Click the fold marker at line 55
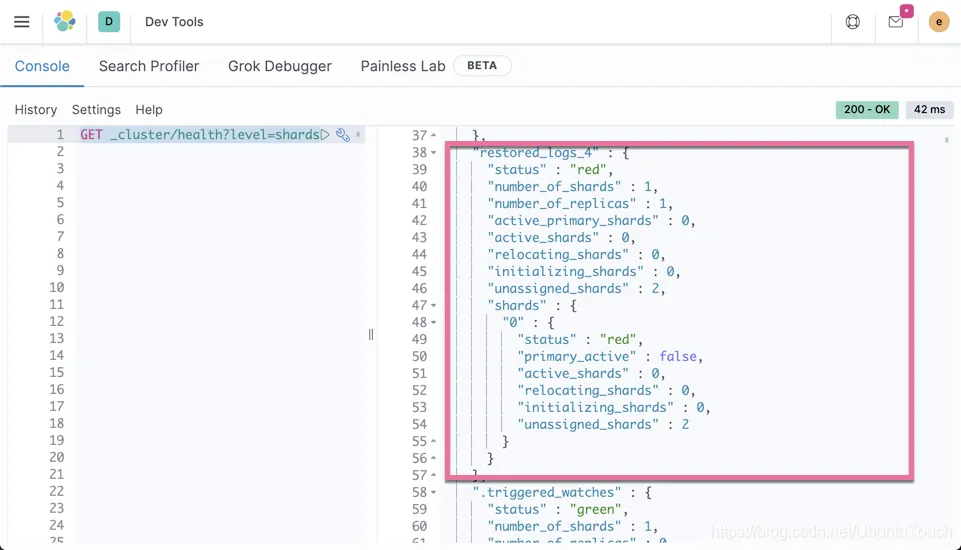The image size is (961, 550). click(433, 441)
